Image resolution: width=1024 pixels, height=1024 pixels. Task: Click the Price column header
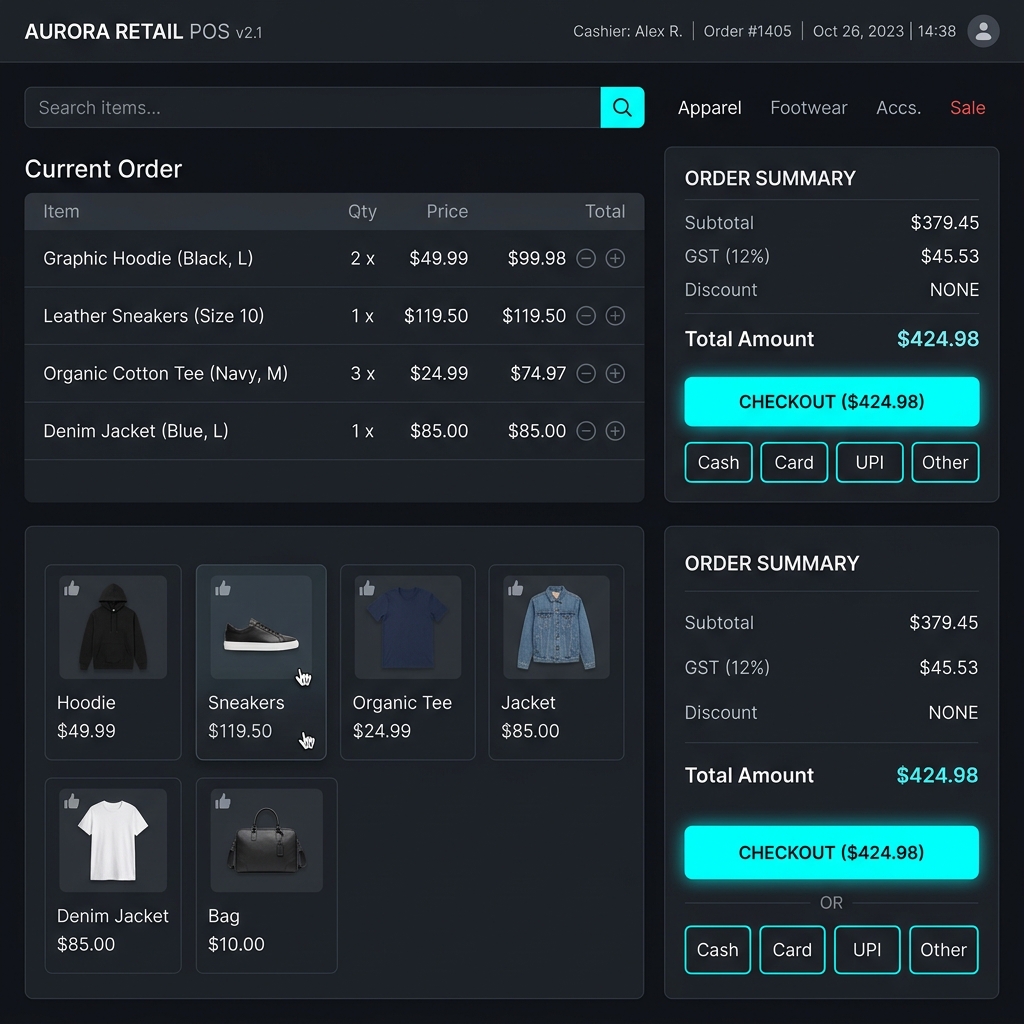click(x=447, y=212)
